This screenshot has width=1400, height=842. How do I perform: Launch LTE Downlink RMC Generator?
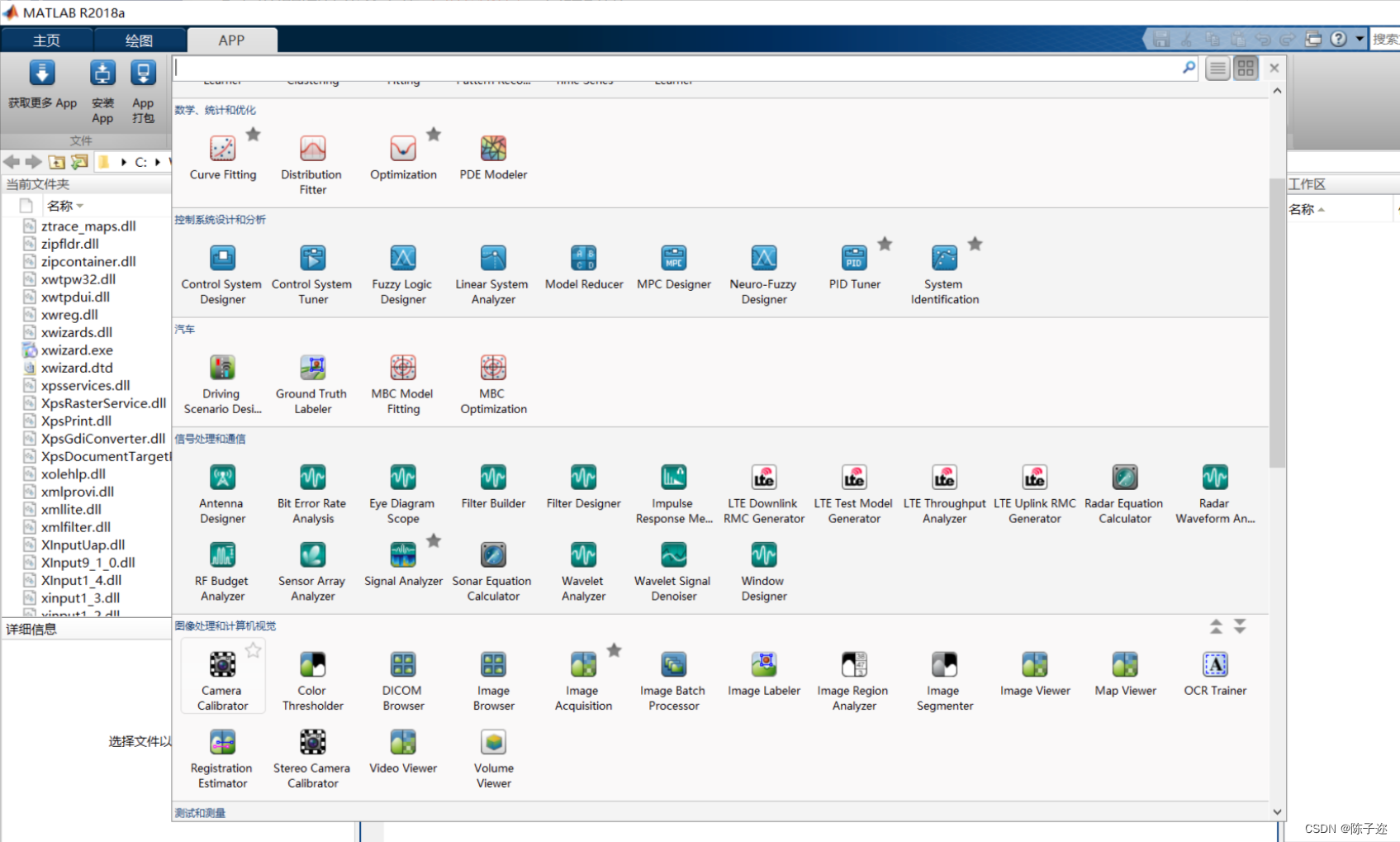(764, 494)
